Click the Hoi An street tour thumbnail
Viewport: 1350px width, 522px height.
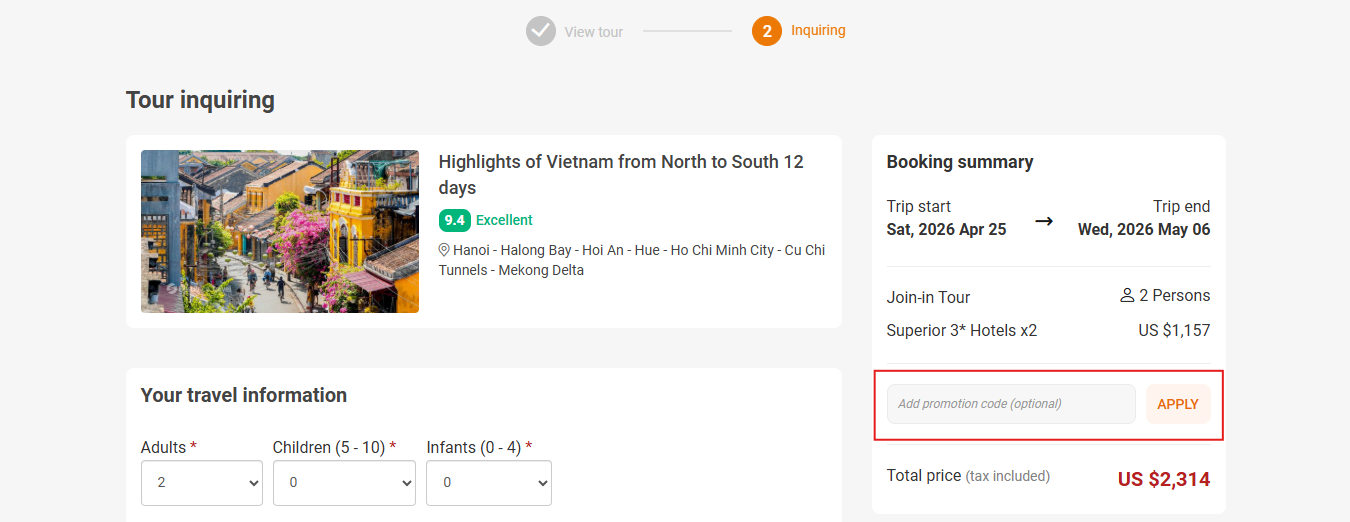point(280,231)
